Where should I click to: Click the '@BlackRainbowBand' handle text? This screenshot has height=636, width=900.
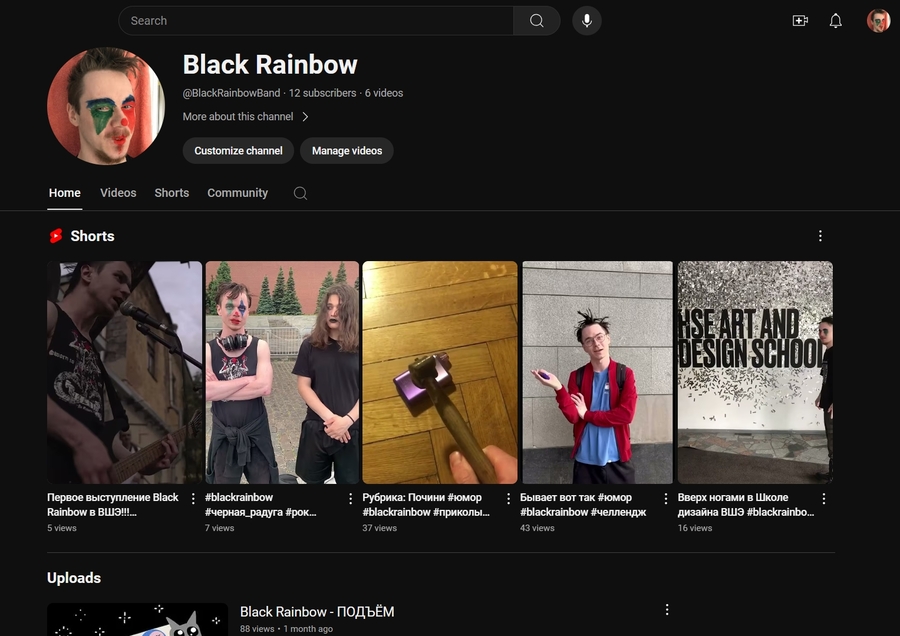tap(231, 93)
